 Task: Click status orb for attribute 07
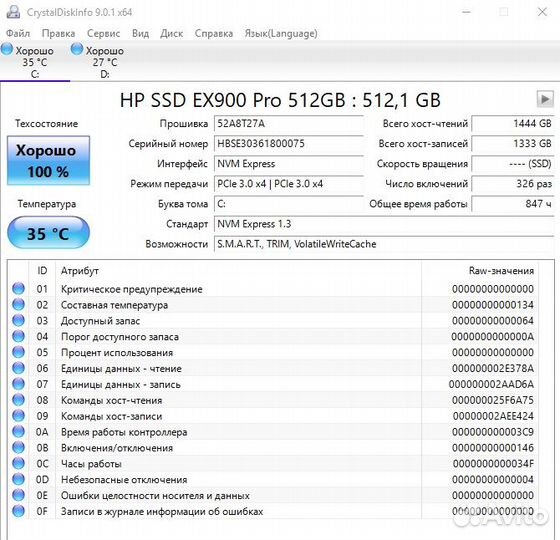(x=19, y=384)
